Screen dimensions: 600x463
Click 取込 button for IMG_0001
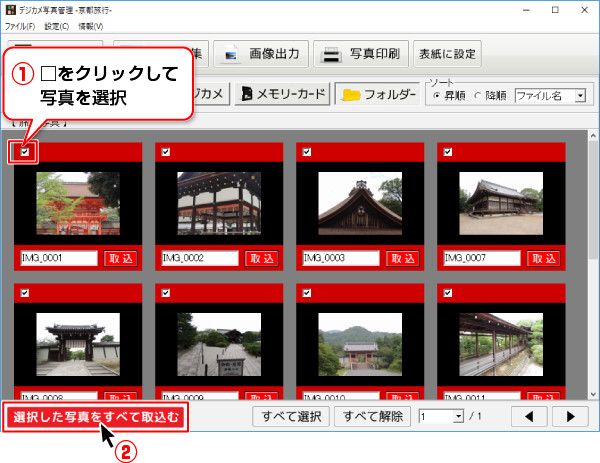click(x=121, y=259)
